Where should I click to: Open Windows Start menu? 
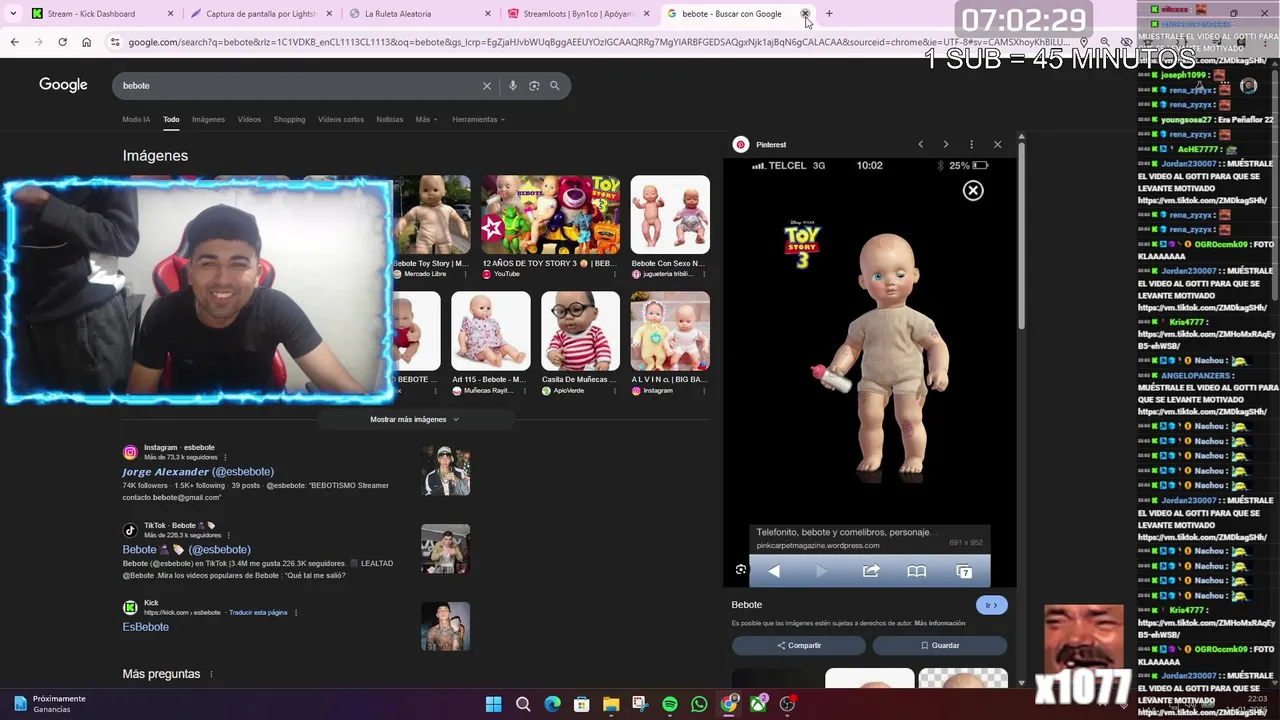[493, 704]
